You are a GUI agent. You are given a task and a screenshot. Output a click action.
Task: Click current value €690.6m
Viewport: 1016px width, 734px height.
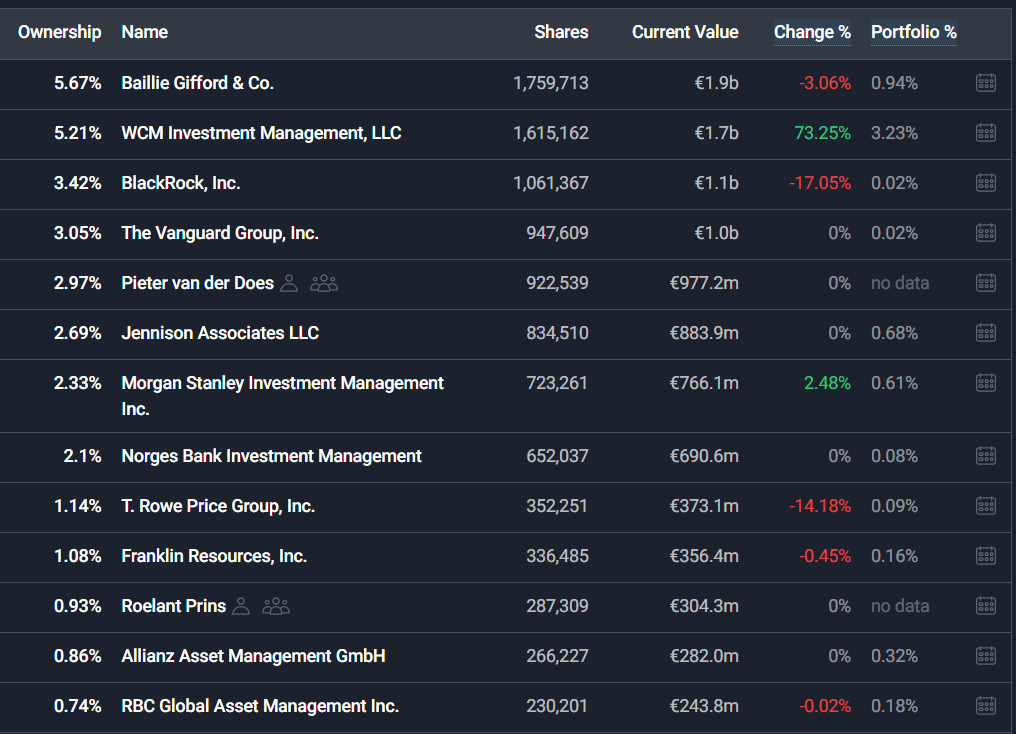coord(704,456)
